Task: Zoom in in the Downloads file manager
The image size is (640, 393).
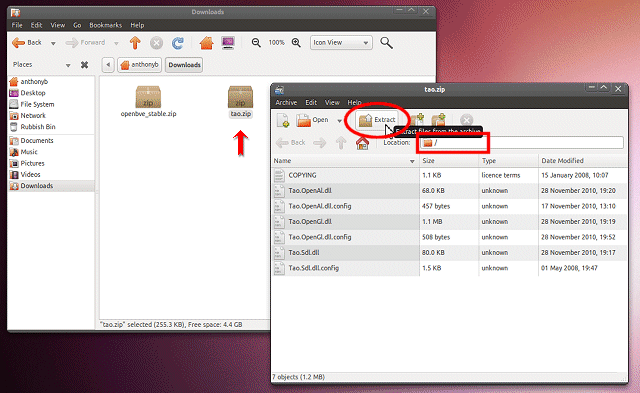Action: (x=296, y=42)
